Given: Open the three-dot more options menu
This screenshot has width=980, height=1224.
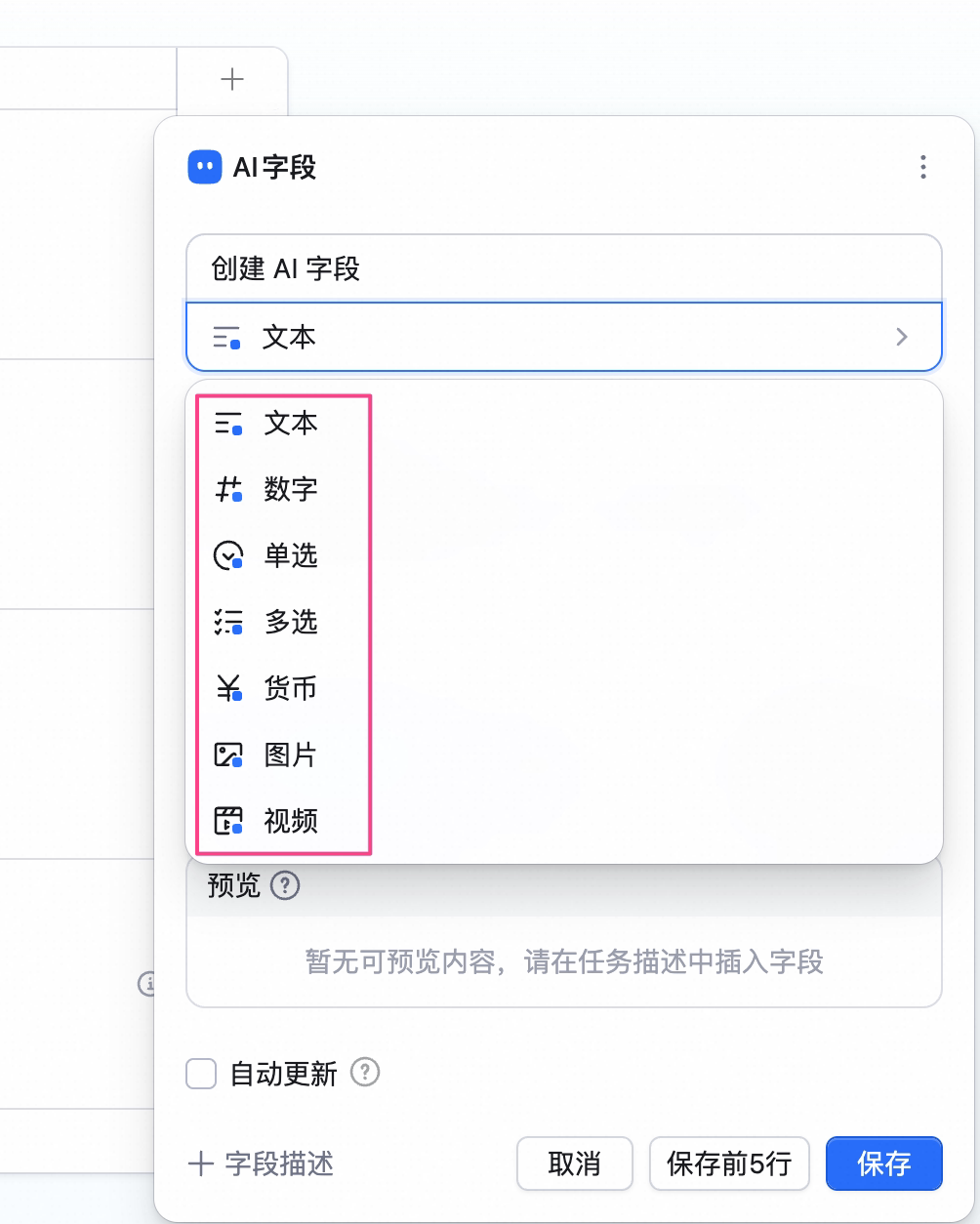Looking at the screenshot, I should point(922,167).
